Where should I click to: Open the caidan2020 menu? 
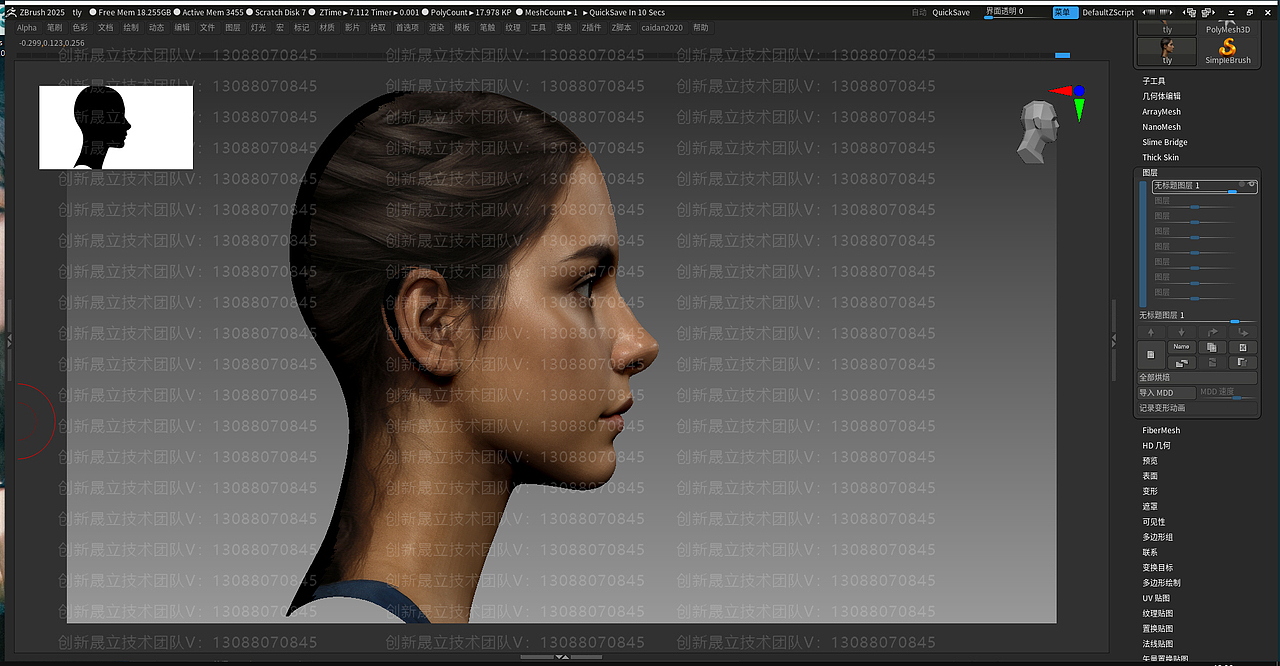tap(662, 28)
